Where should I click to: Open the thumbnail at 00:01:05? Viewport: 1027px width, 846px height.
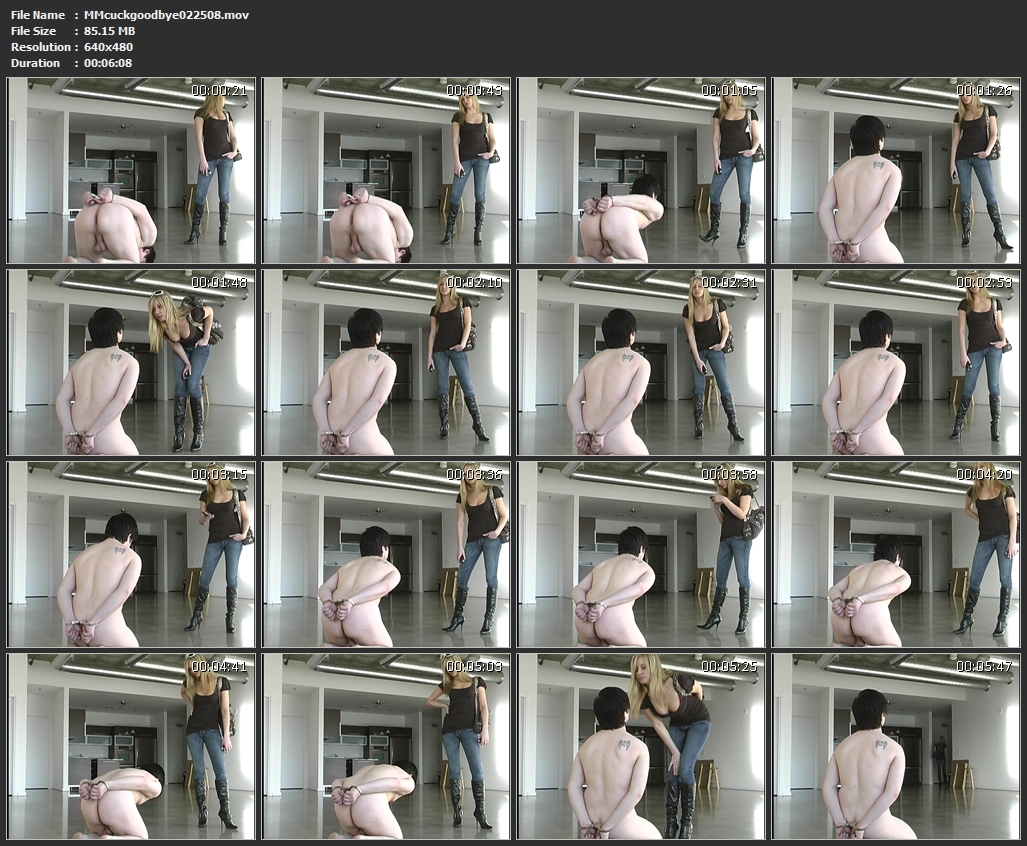tap(642, 171)
